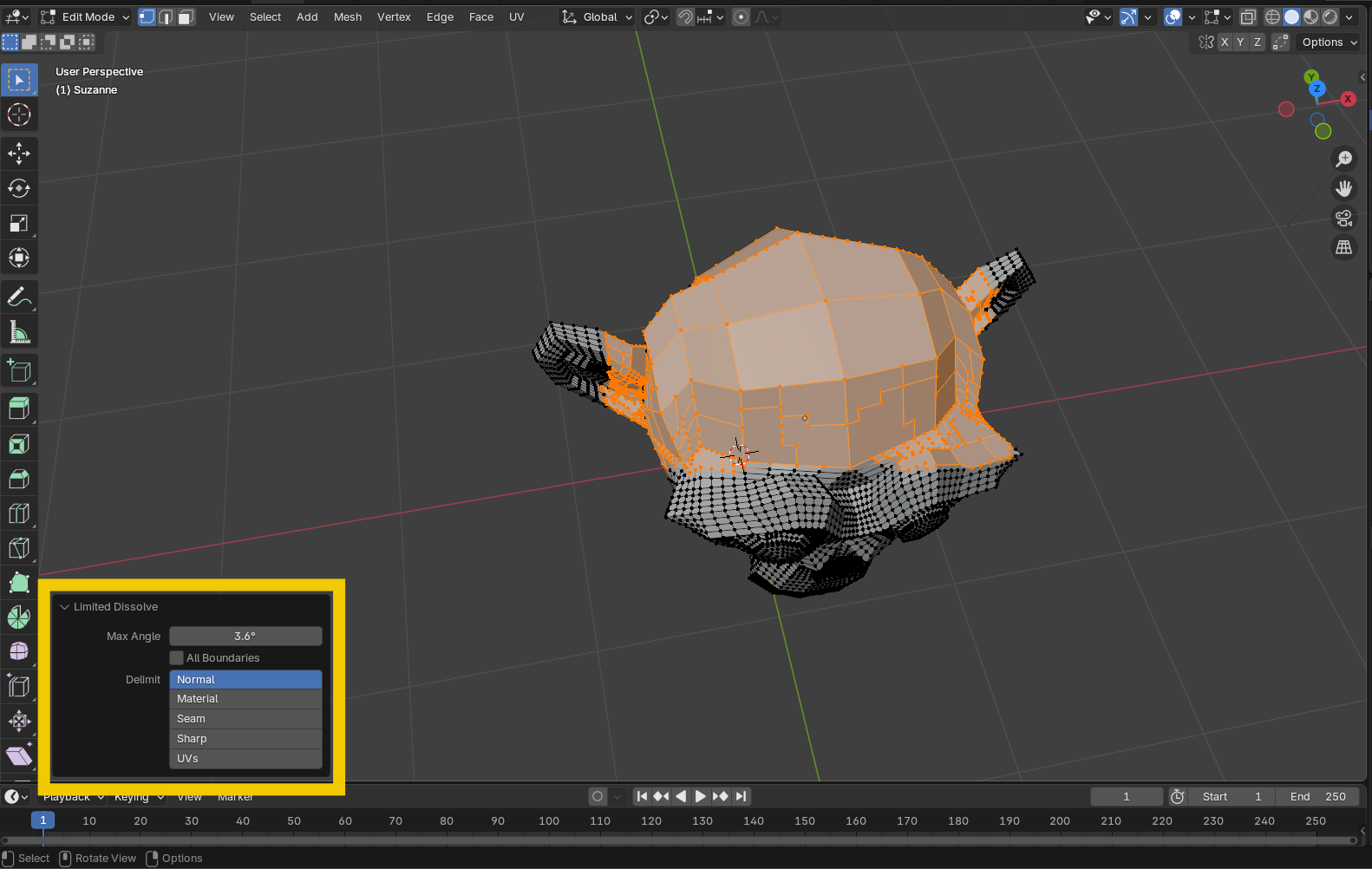Screen dimensions: 1372x869
Task: Click the Max Angle slider field
Action: click(245, 636)
